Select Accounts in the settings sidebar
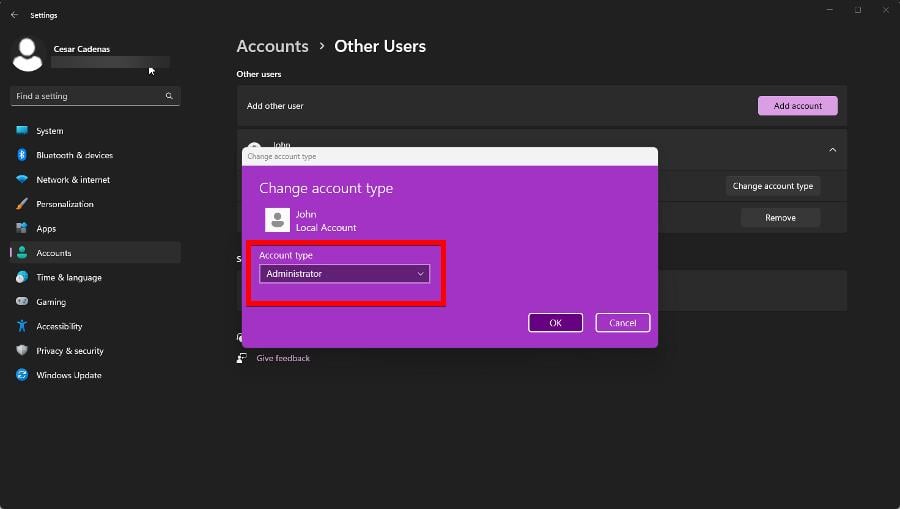Viewport: 900px width, 509px height. pyautogui.click(x=54, y=253)
